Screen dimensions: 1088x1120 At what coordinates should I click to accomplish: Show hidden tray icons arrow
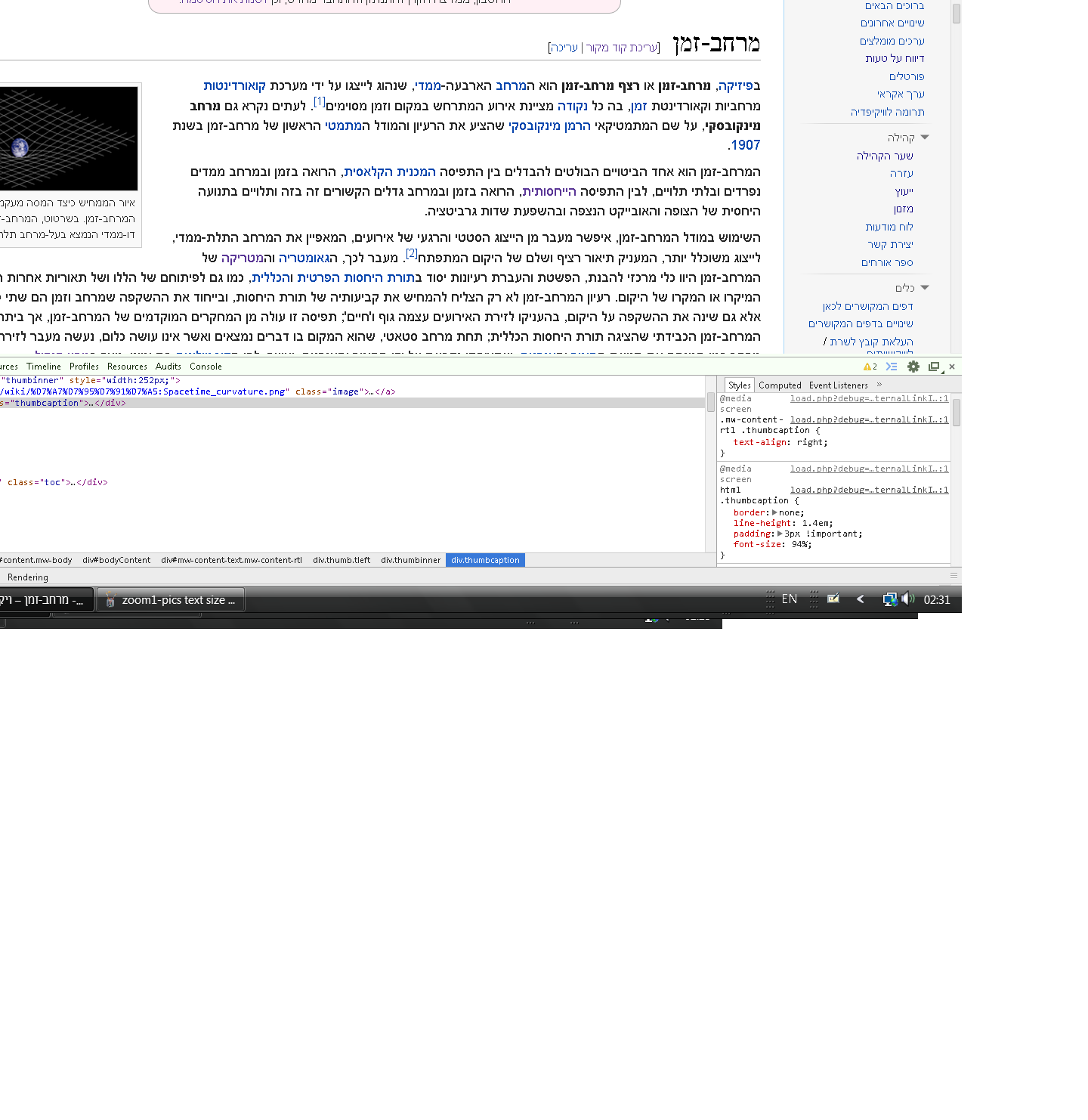pyautogui.click(x=860, y=599)
